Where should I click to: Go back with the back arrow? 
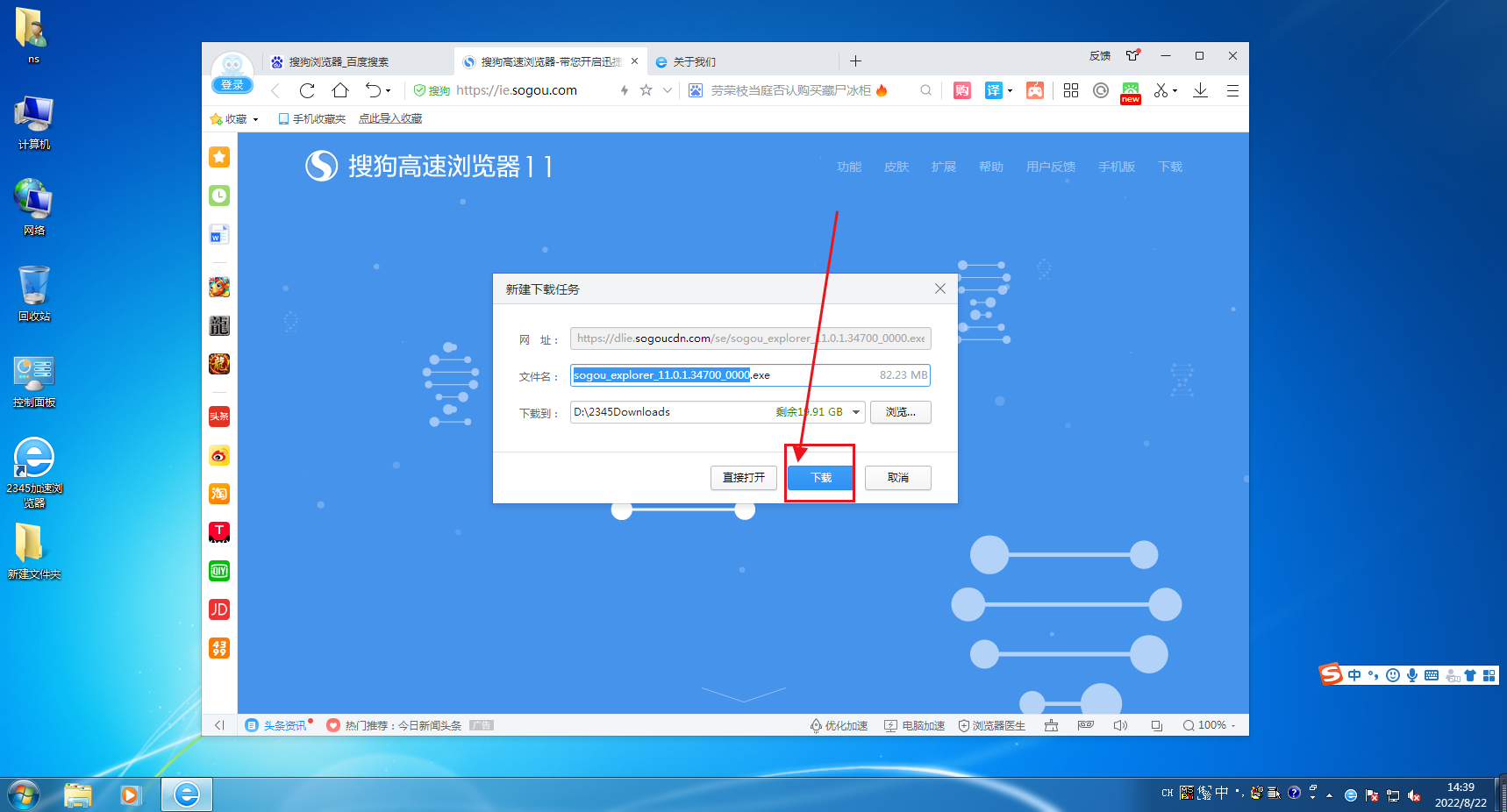(275, 90)
